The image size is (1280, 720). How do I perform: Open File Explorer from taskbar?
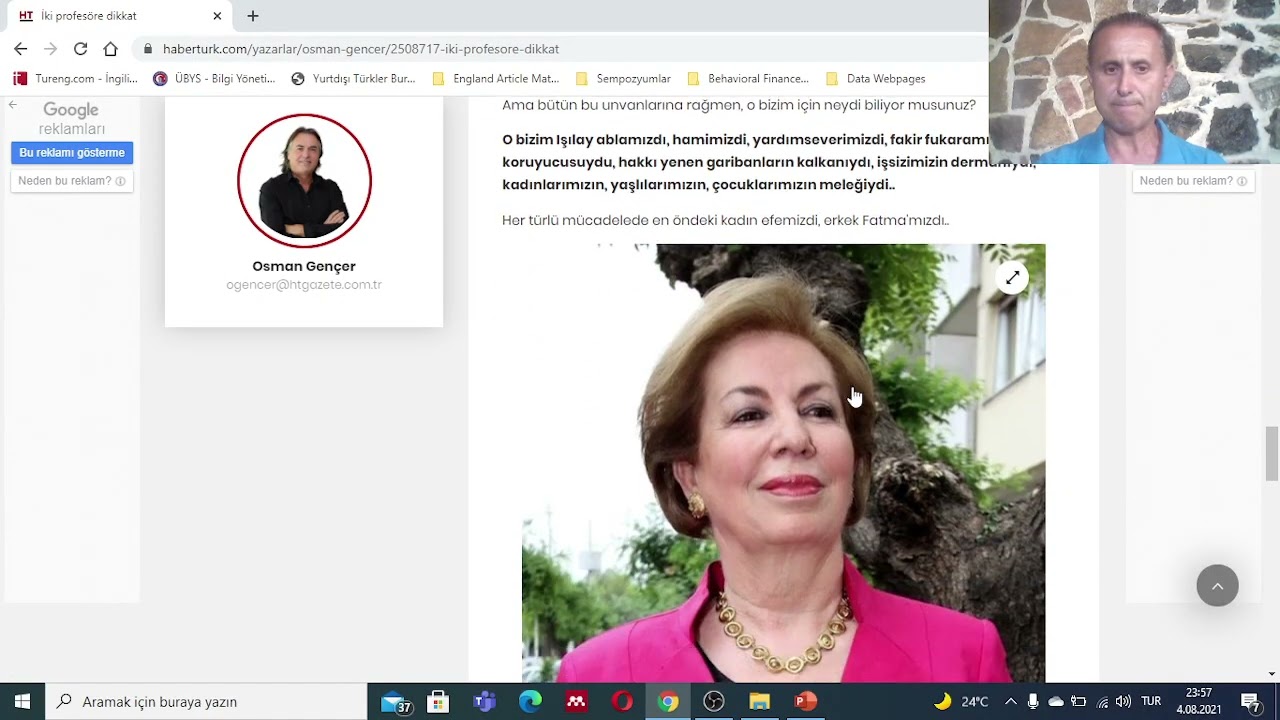[x=760, y=702]
